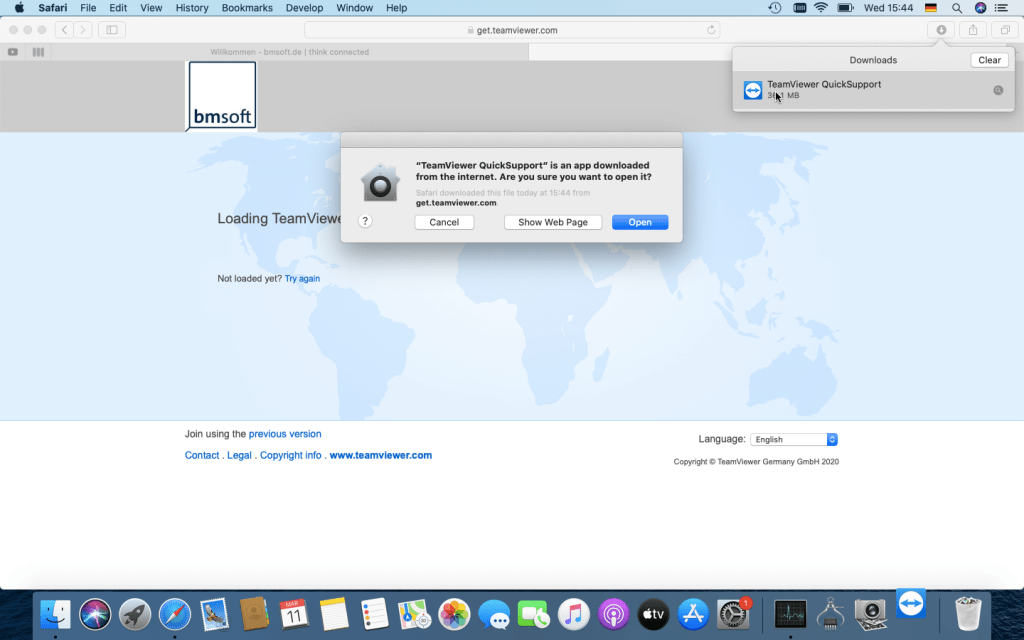Open Music in the Dock

[x=574, y=614]
